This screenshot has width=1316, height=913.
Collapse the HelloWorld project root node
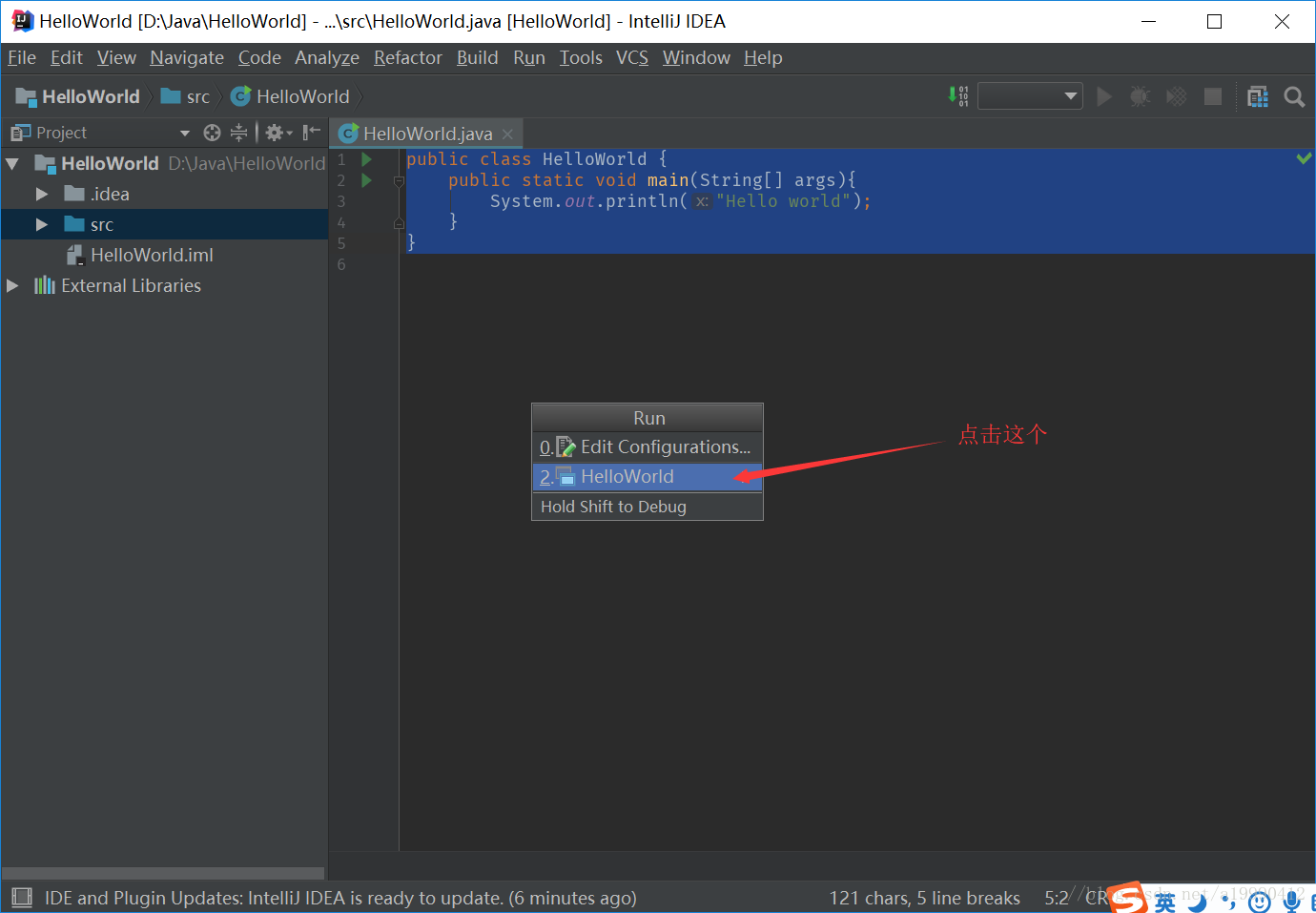[x=12, y=164]
